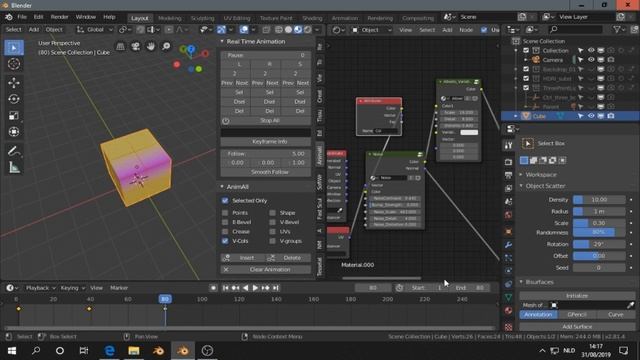This screenshot has width=640, height=360.
Task: Click Clear Animation button
Action: 266,270
